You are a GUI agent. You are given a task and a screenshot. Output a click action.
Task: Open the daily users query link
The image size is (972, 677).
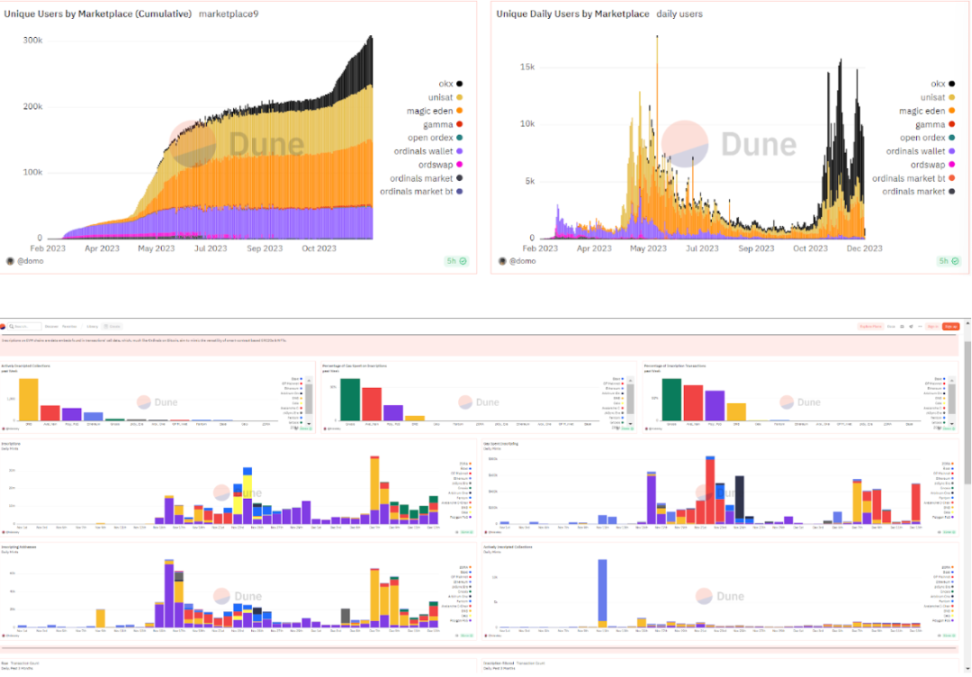pyautogui.click(x=679, y=15)
